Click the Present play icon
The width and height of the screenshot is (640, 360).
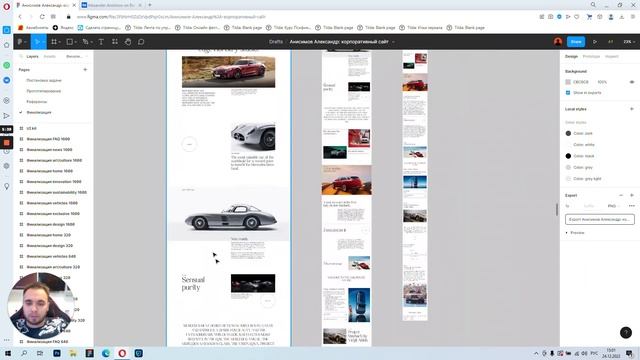tap(595, 42)
